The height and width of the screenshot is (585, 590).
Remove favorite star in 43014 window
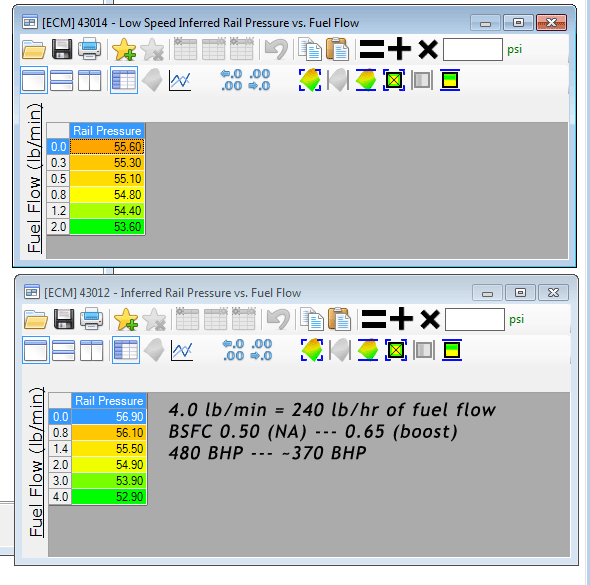pos(152,49)
